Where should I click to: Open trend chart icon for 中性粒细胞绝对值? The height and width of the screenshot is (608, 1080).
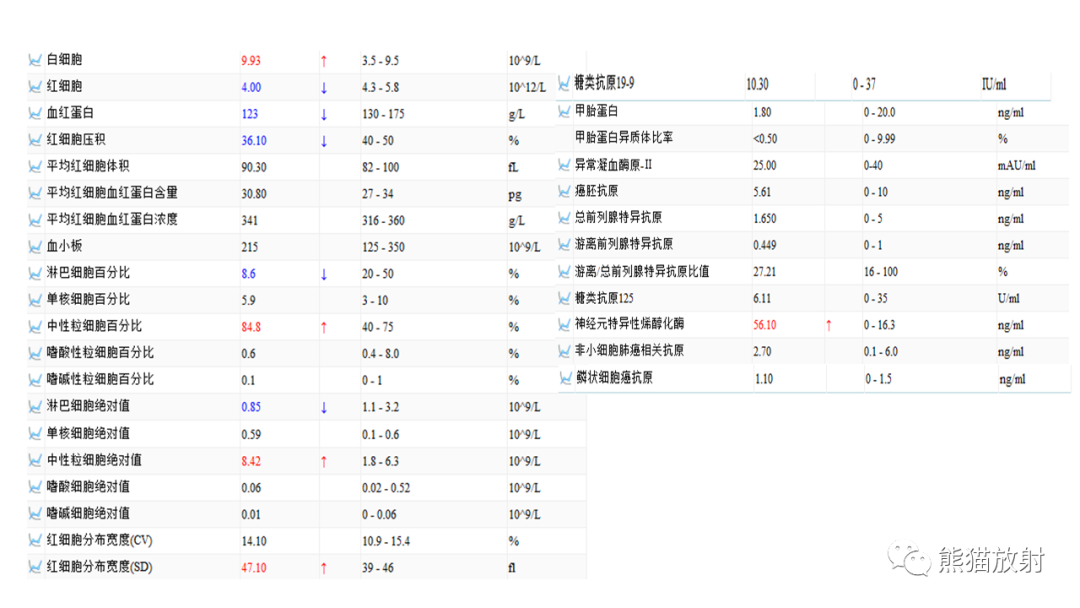34,461
